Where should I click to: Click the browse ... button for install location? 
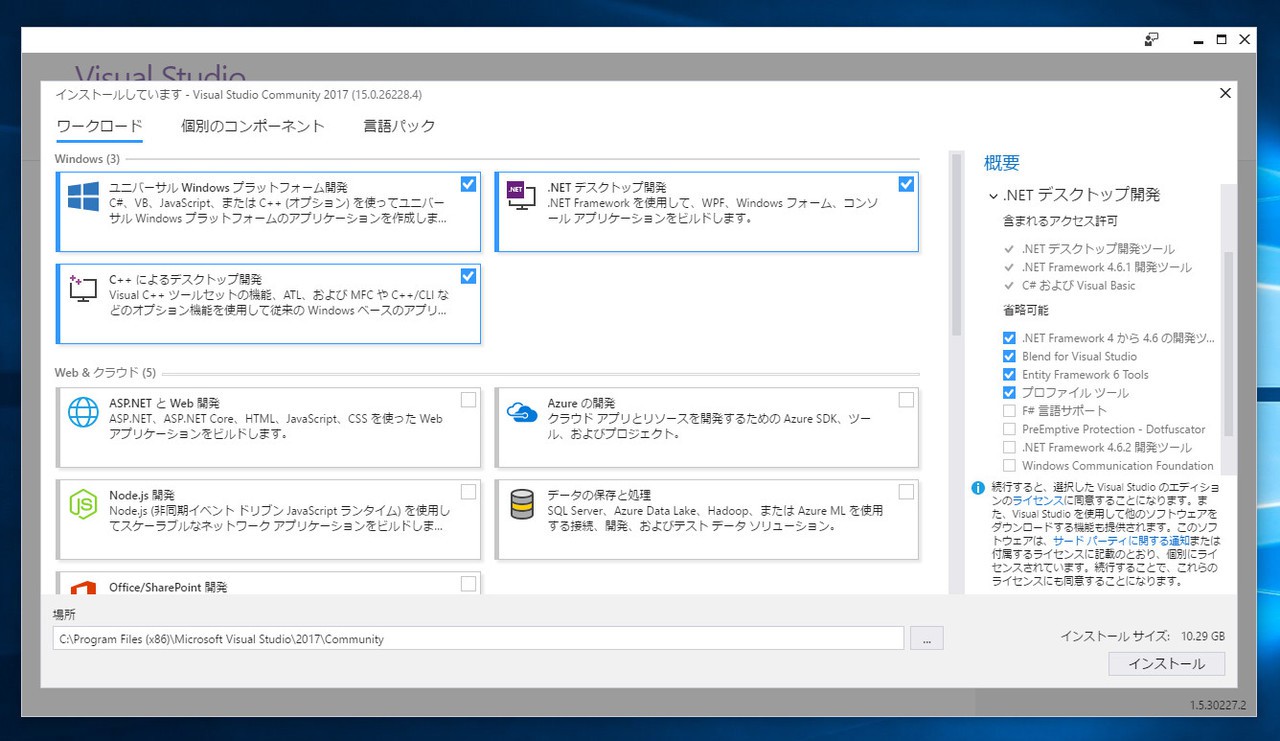tap(927, 638)
